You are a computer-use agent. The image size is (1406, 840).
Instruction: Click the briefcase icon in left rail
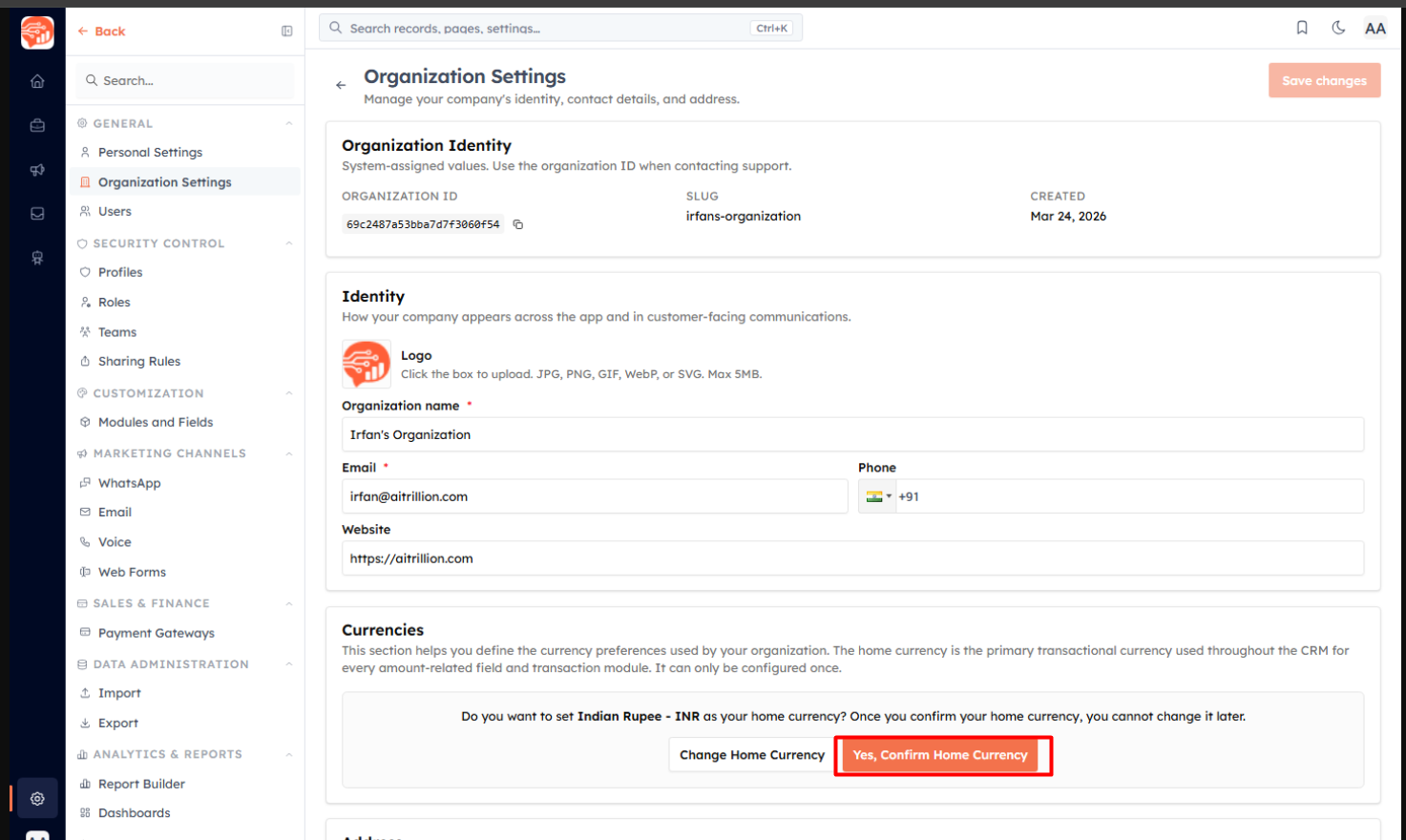(x=37, y=125)
